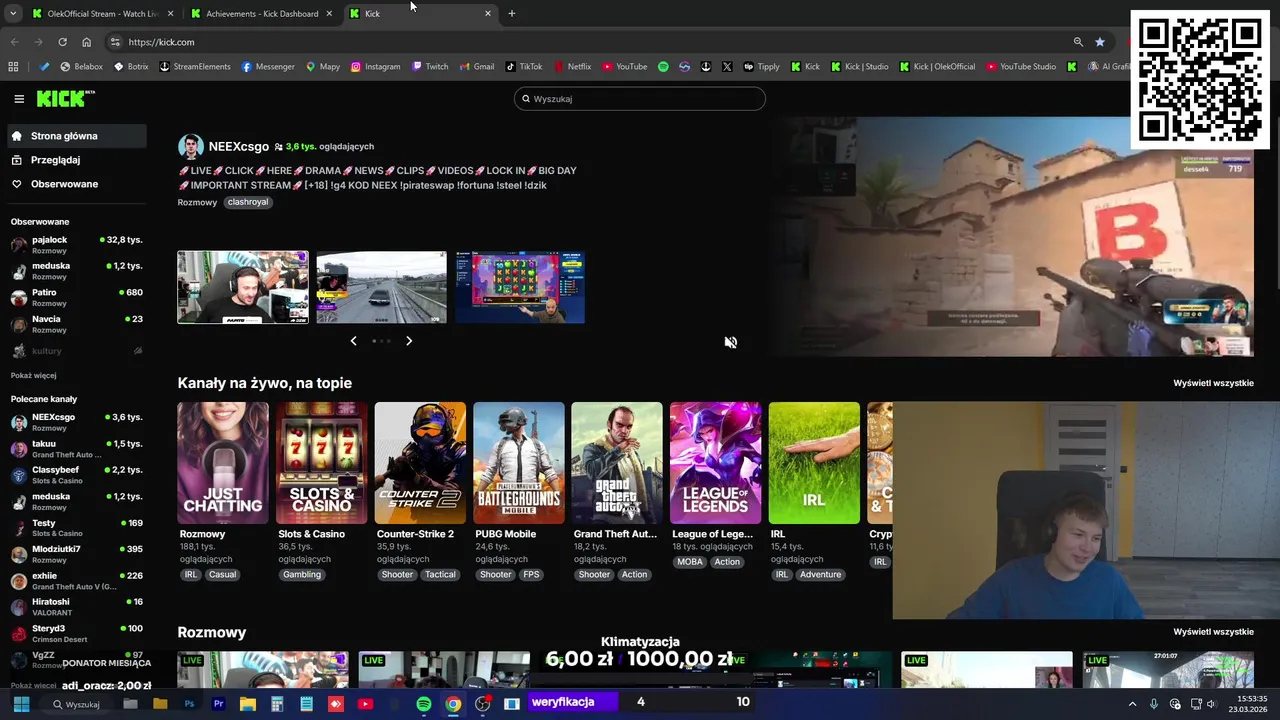Click the Wyszukaj search field on Kick
The height and width of the screenshot is (720, 1280).
tap(640, 99)
